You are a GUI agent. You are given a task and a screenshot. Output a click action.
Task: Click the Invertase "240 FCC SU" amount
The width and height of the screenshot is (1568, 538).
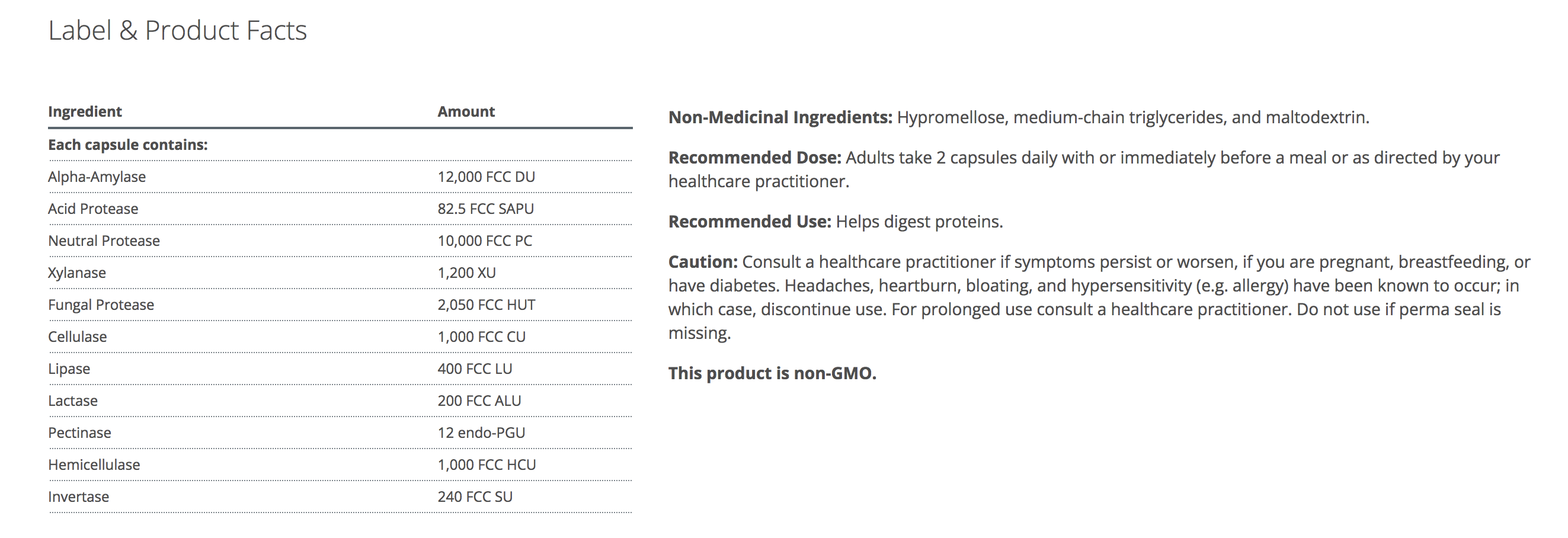[x=474, y=497]
